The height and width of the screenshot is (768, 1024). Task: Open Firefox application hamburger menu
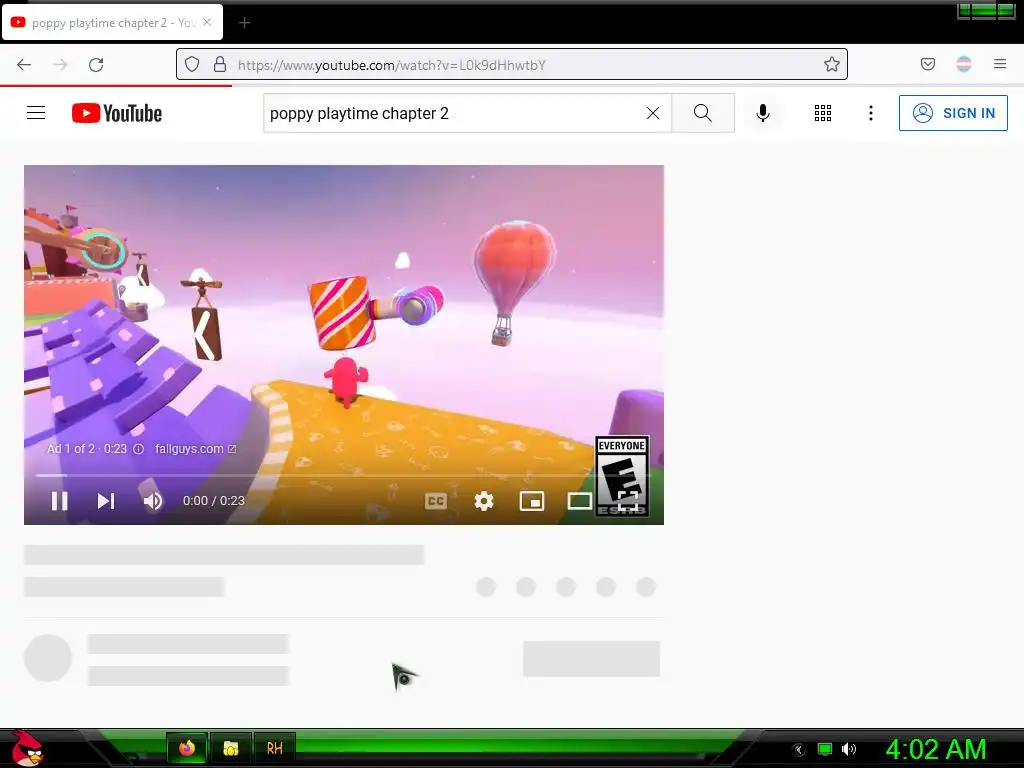pos(1000,64)
